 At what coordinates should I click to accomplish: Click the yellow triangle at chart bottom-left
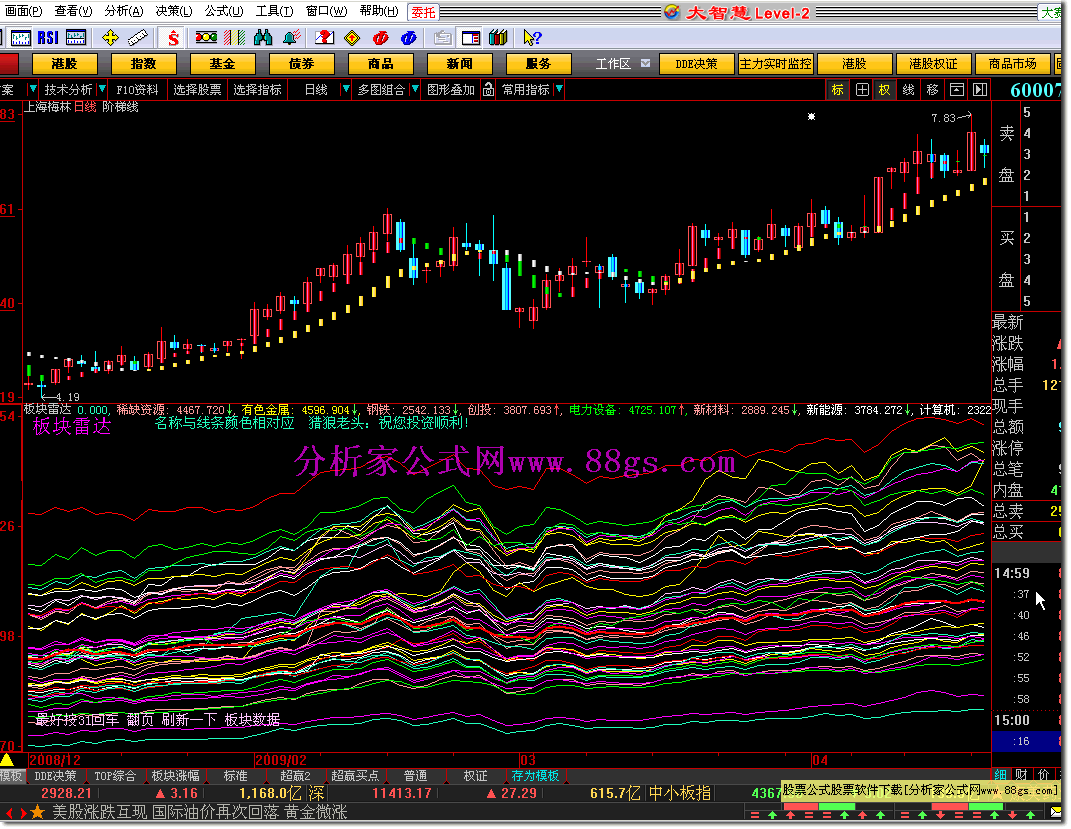pos(7,759)
